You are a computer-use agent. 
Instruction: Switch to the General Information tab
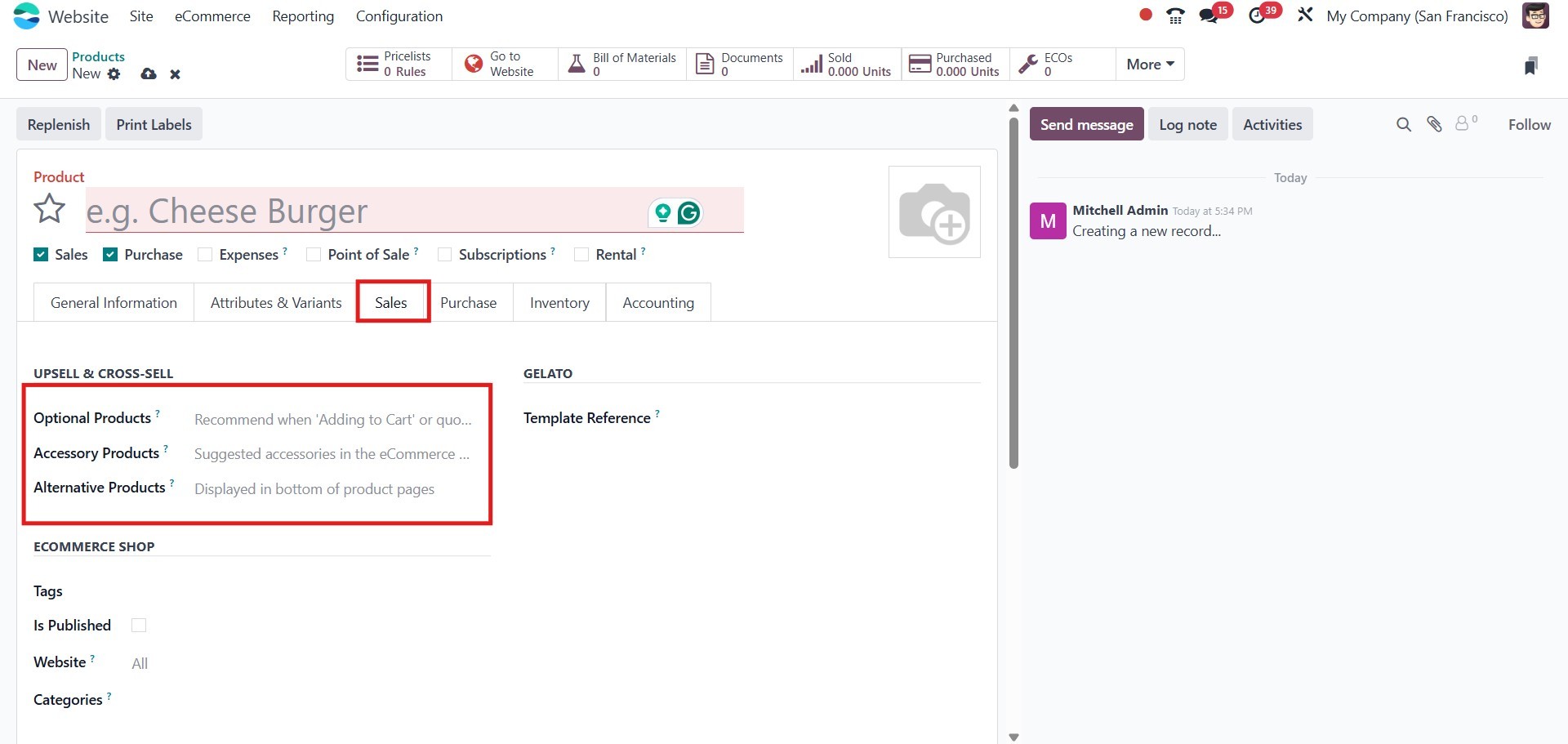[114, 302]
